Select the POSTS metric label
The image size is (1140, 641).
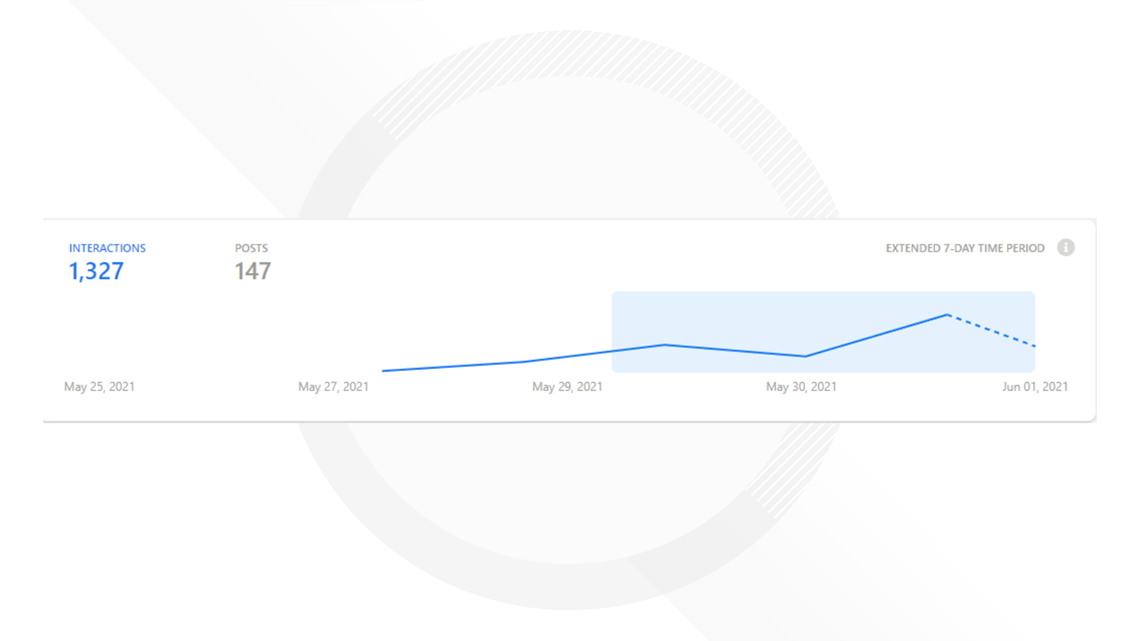click(251, 248)
